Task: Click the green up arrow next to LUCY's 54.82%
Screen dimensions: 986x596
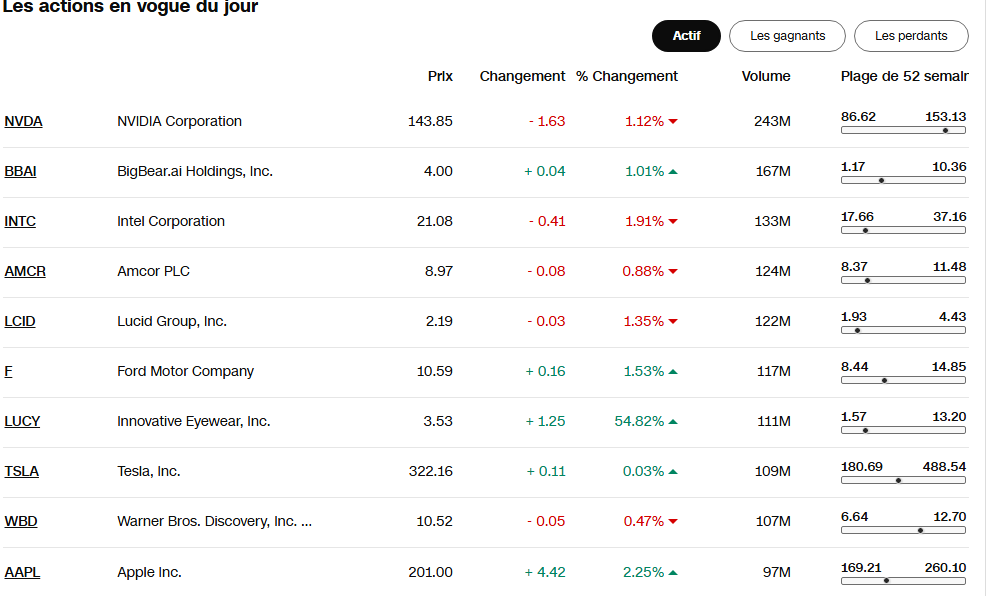Action: [x=673, y=422]
